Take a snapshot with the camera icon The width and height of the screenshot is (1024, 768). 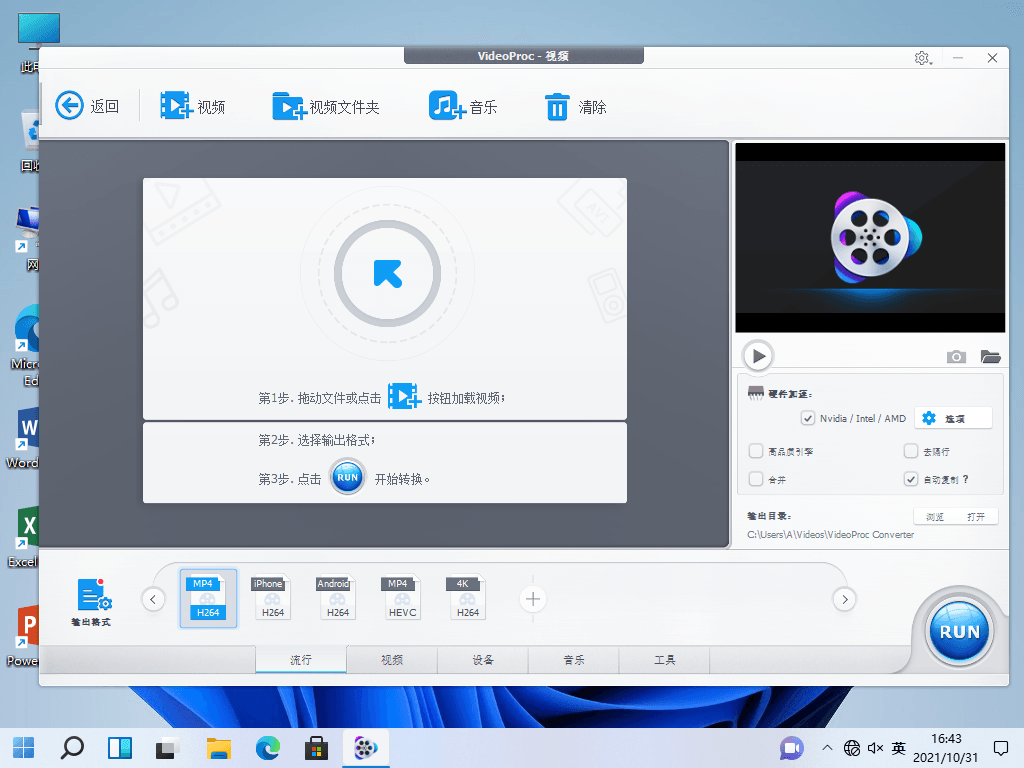pyautogui.click(x=956, y=357)
